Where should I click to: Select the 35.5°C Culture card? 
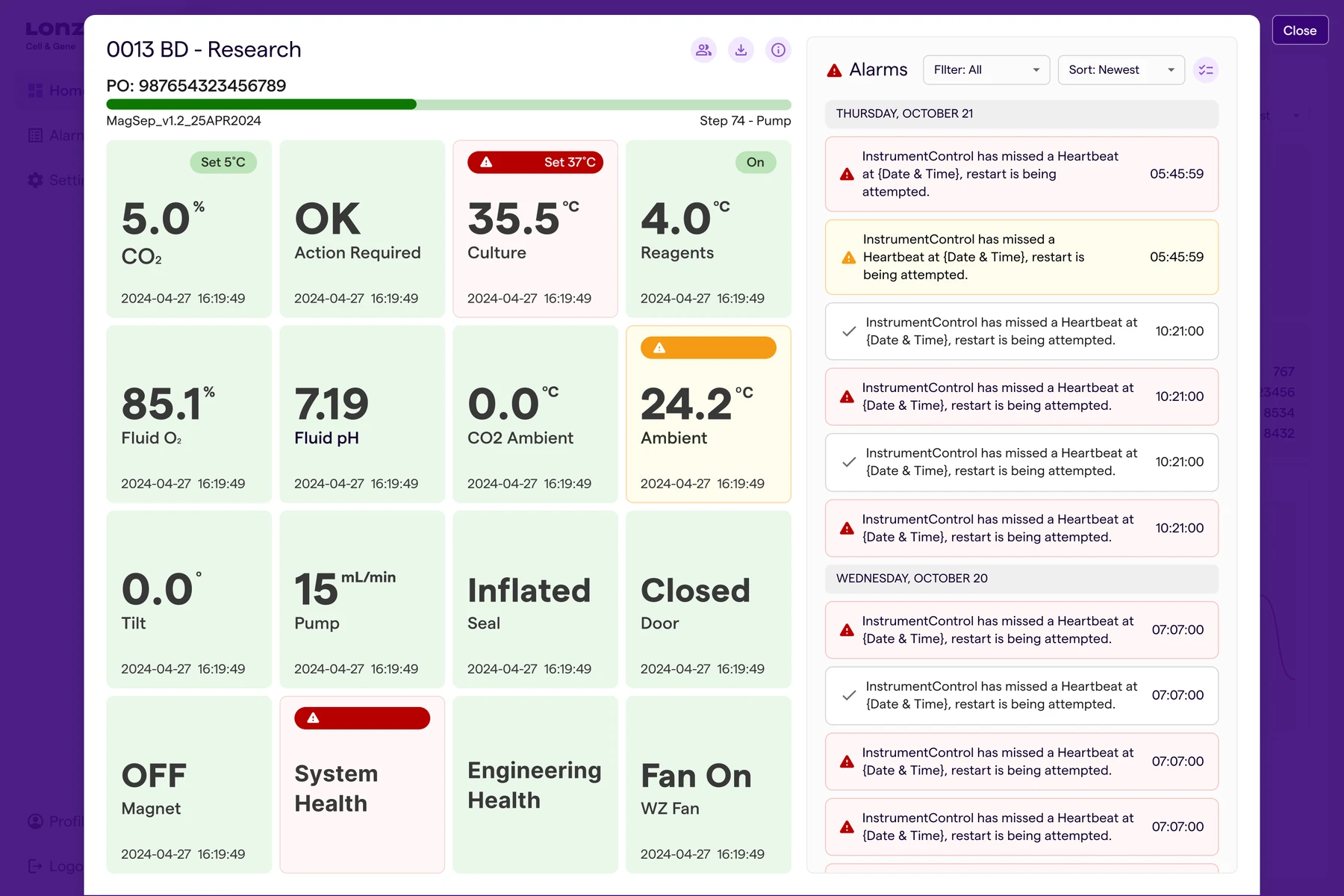(x=535, y=228)
